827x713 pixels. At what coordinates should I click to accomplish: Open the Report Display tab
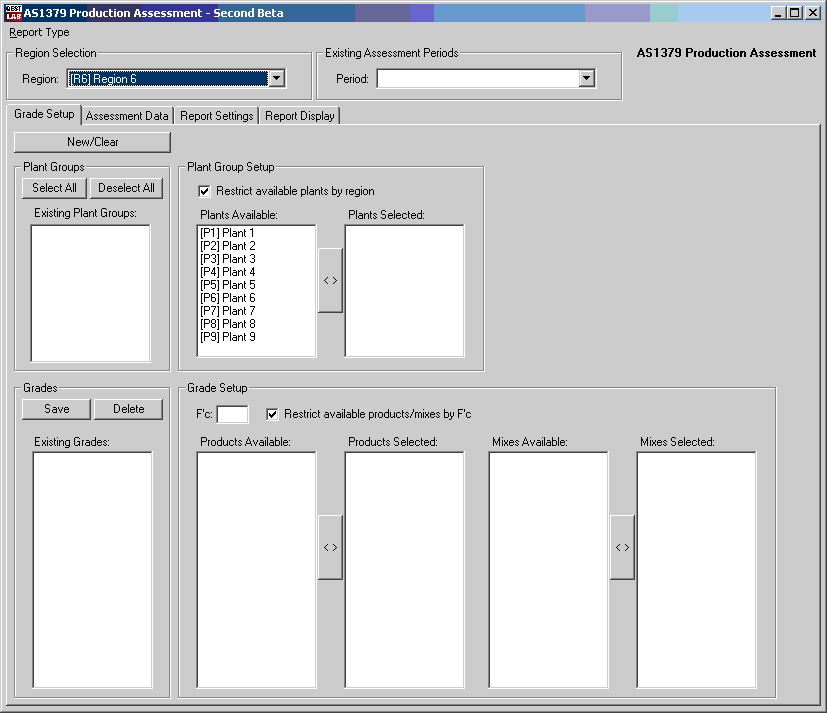(299, 116)
